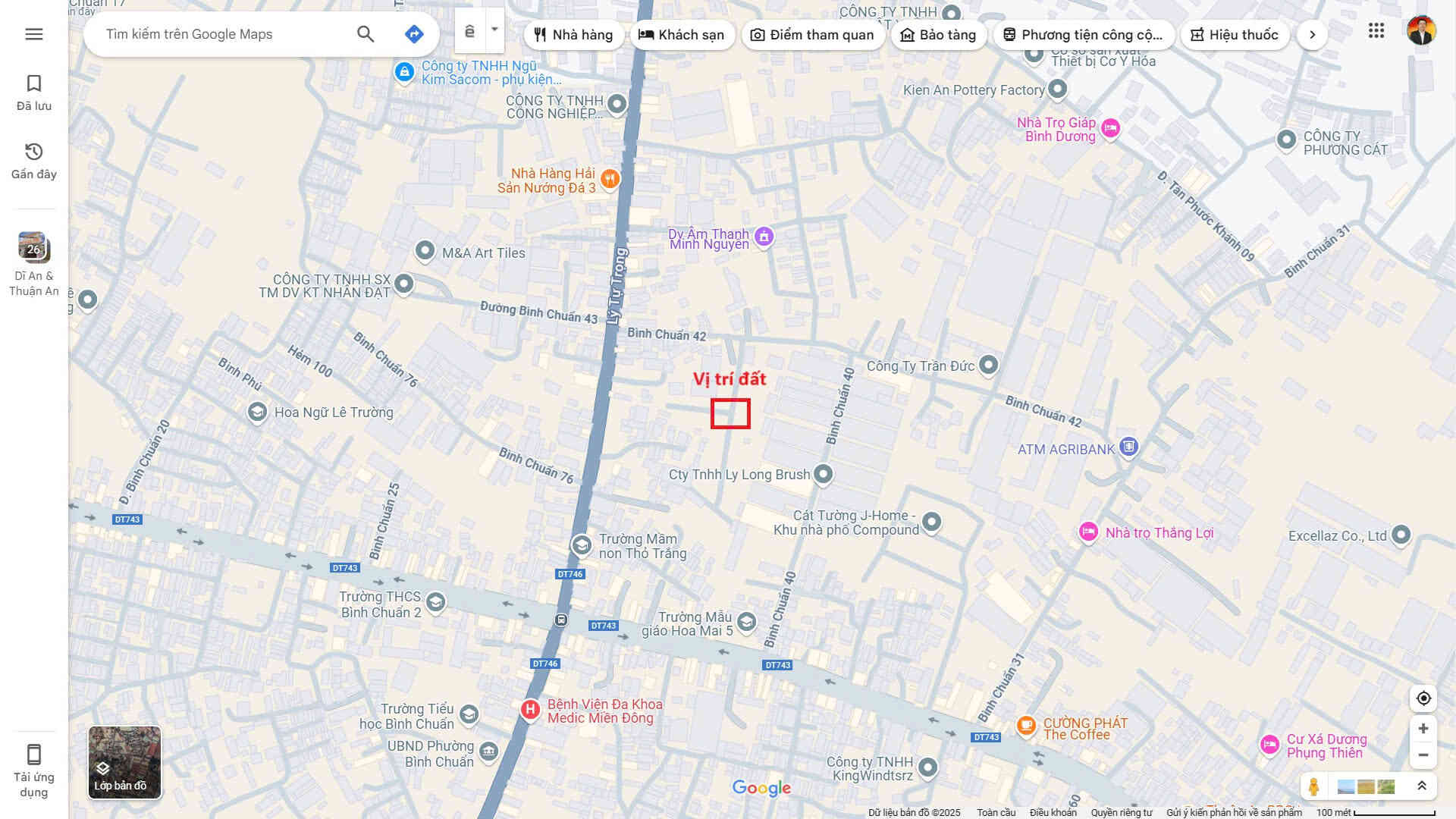Viewport: 1456px width, 819px height.
Task: Open the hamburger main menu
Action: tap(34, 34)
